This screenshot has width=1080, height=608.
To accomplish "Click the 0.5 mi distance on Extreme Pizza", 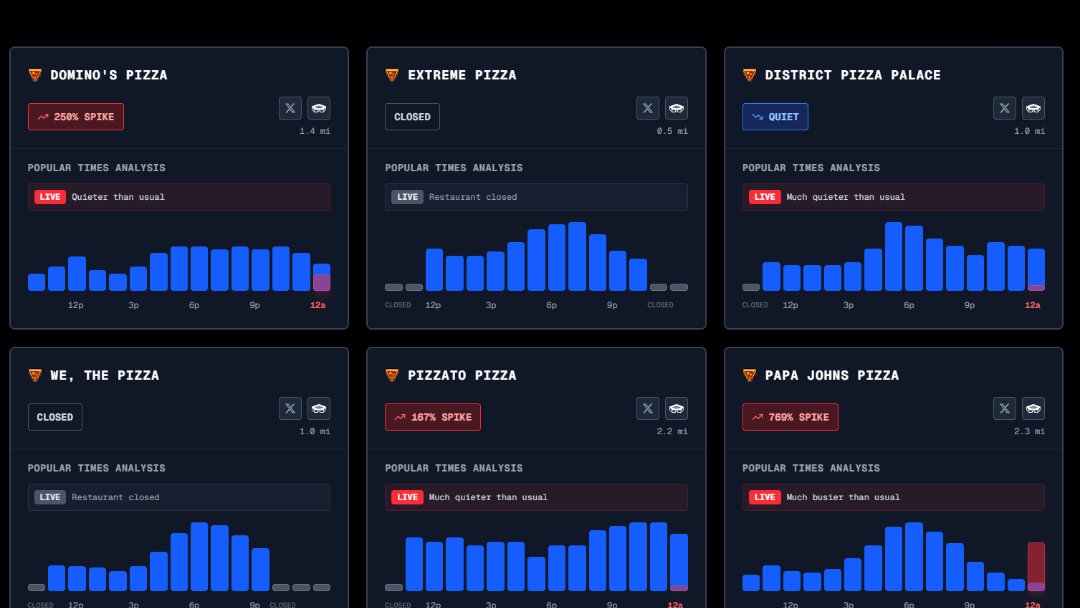I will pos(672,131).
